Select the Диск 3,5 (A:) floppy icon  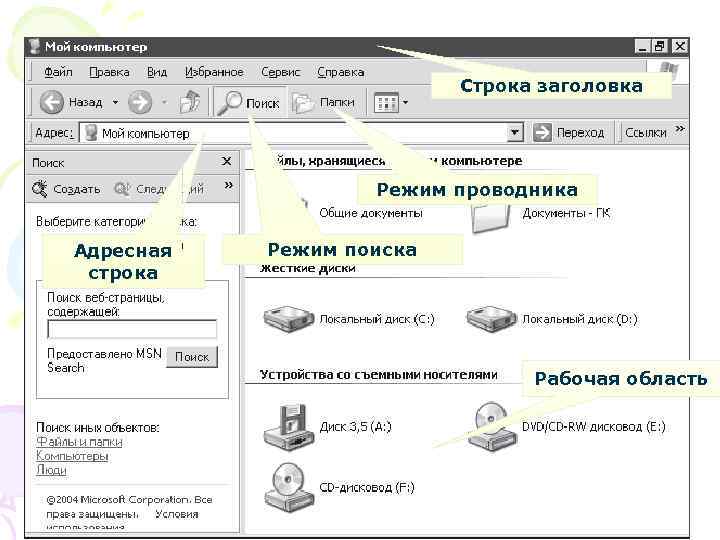(x=289, y=427)
